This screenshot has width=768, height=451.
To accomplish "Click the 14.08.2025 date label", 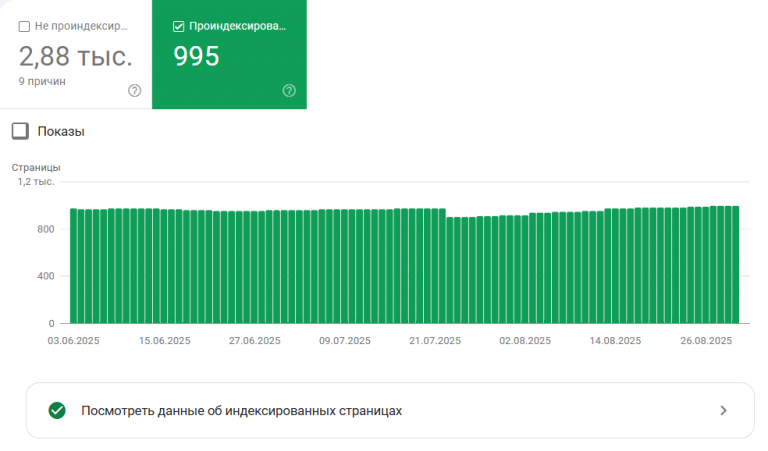I will coord(615,341).
